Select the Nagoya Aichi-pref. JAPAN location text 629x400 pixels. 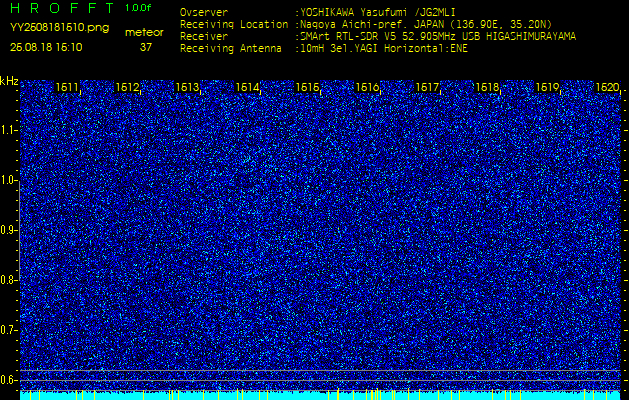[426, 24]
